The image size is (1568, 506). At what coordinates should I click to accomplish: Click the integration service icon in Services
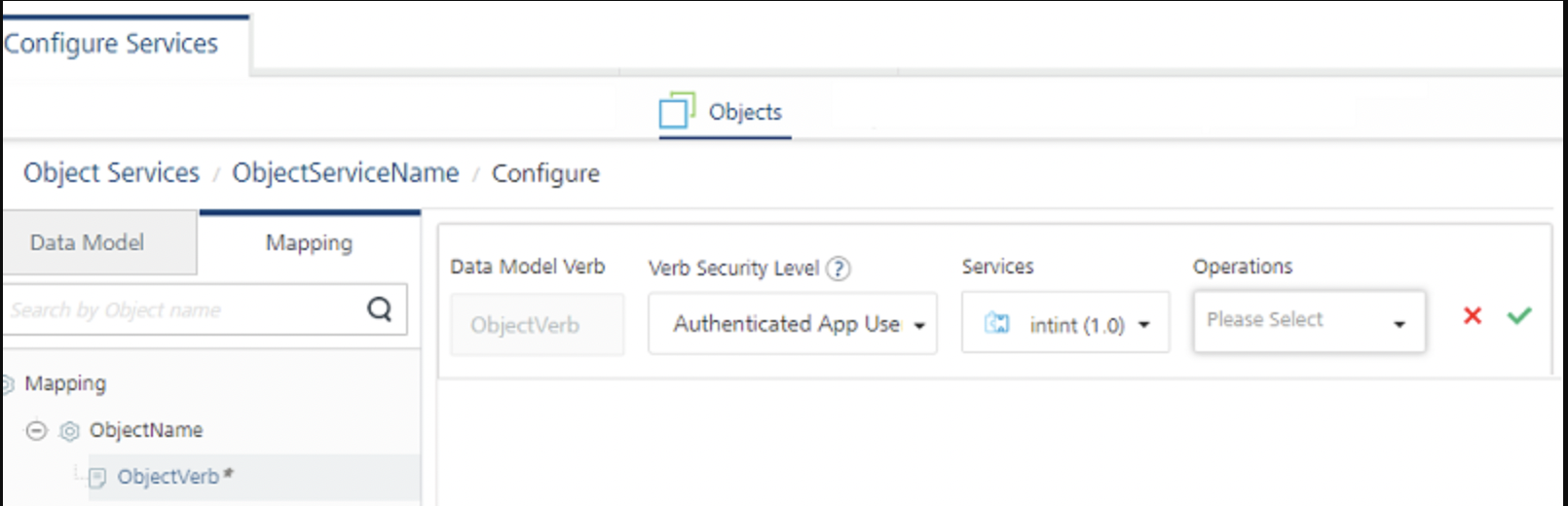point(997,323)
